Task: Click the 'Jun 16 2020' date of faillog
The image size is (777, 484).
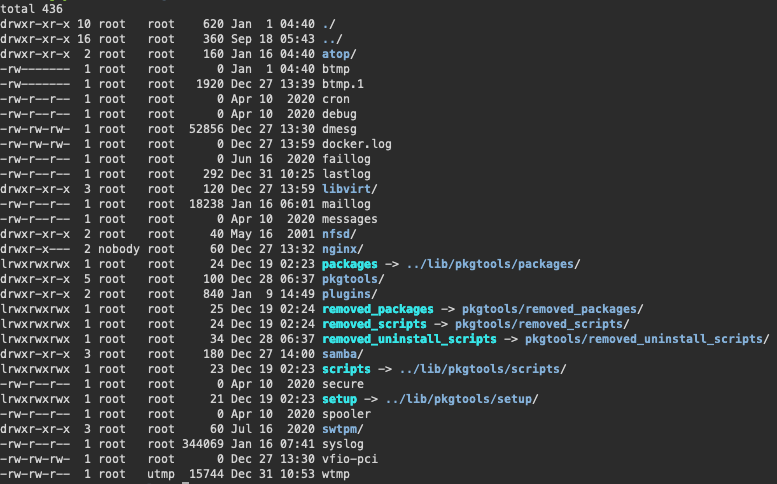Action: (x=273, y=159)
